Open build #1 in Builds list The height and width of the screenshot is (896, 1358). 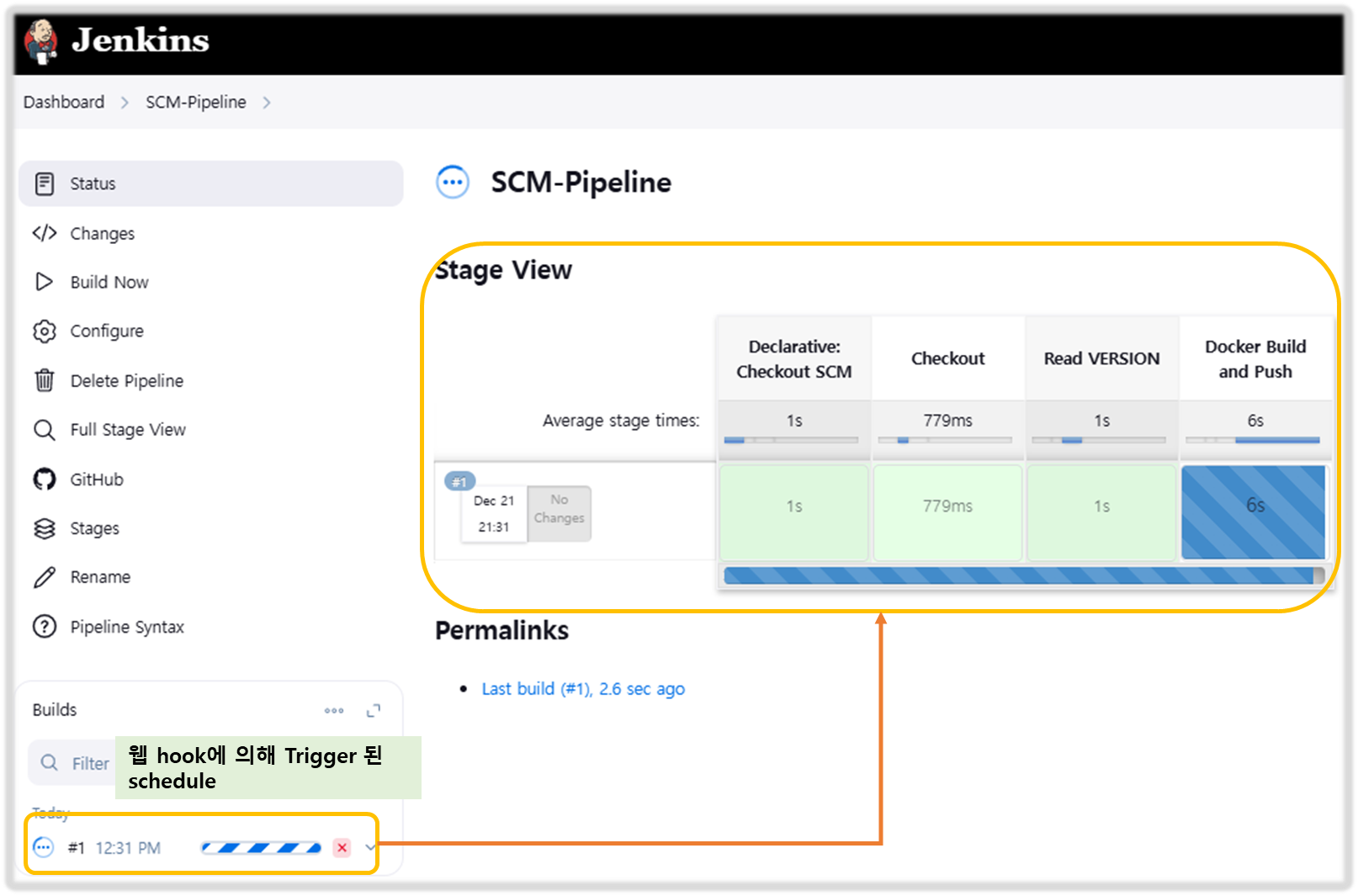click(x=77, y=848)
